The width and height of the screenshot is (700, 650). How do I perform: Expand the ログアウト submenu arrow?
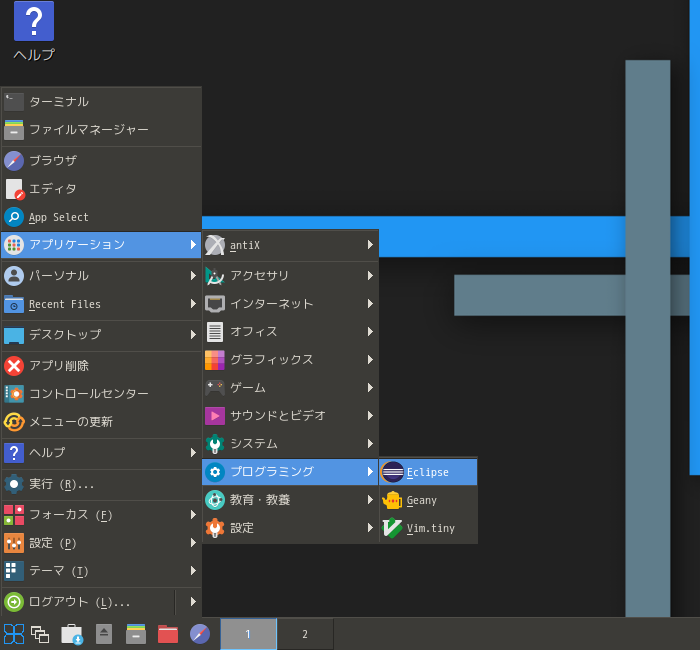click(193, 601)
